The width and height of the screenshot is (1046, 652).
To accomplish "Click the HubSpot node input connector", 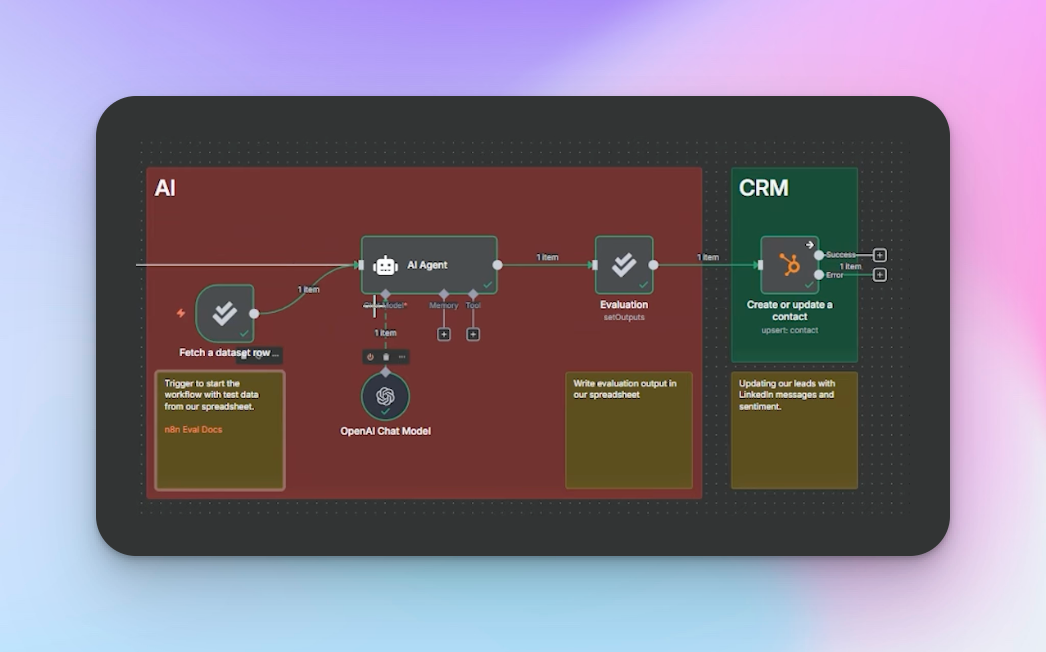I will (x=760, y=265).
